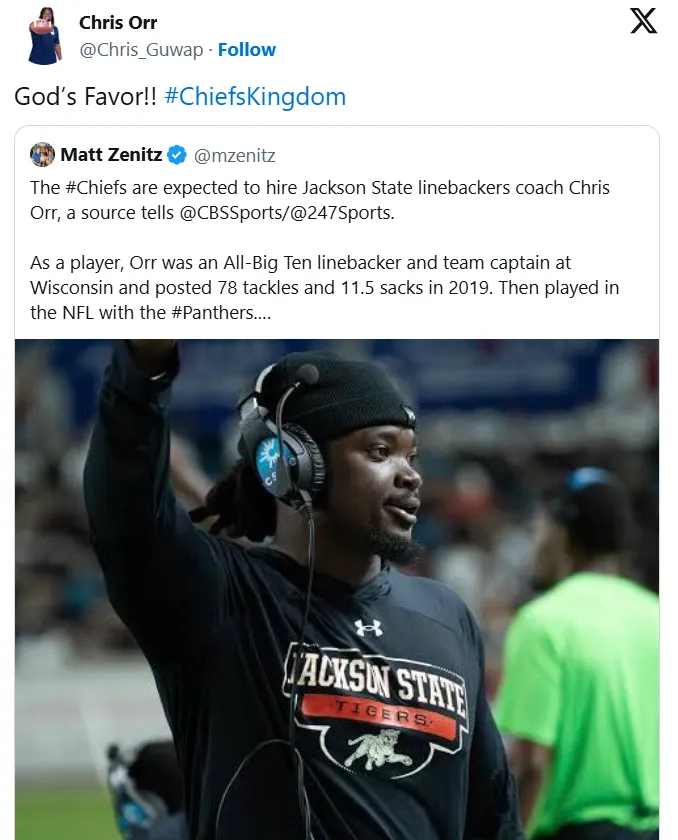Open the Chris Orr display name
This screenshot has height=840, width=678.
(118, 22)
